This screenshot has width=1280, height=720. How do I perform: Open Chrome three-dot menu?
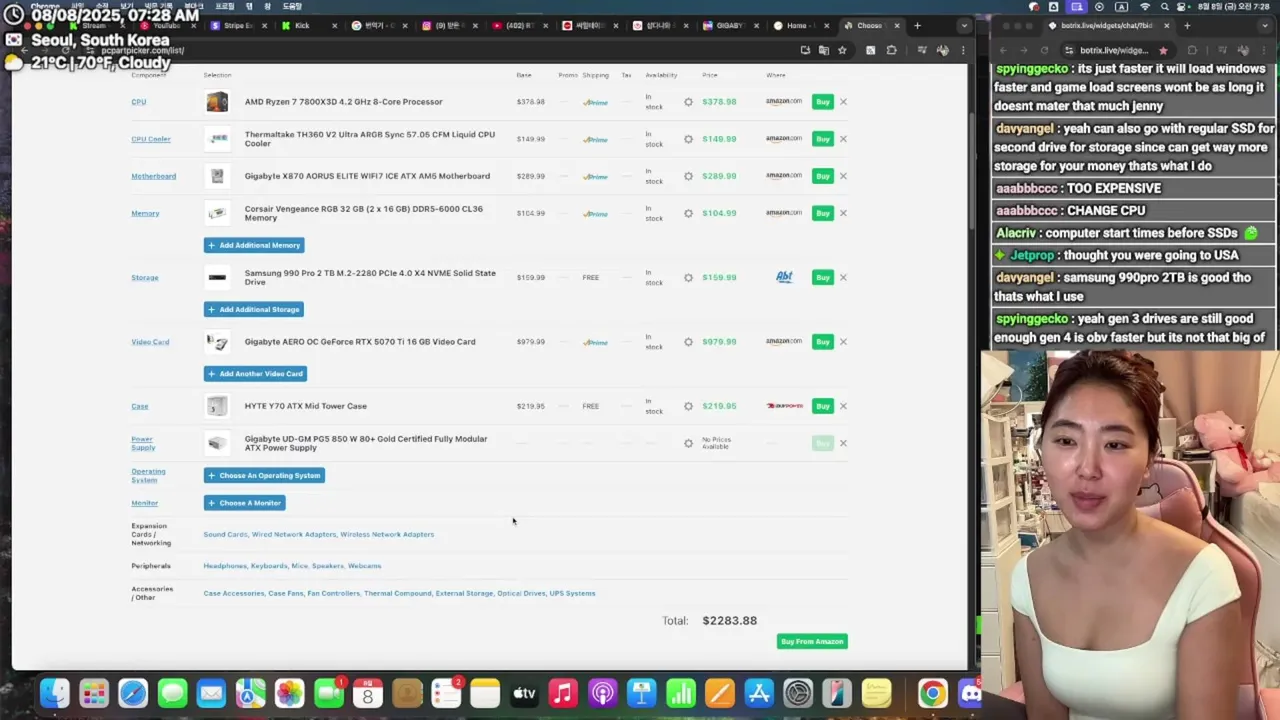[963, 50]
